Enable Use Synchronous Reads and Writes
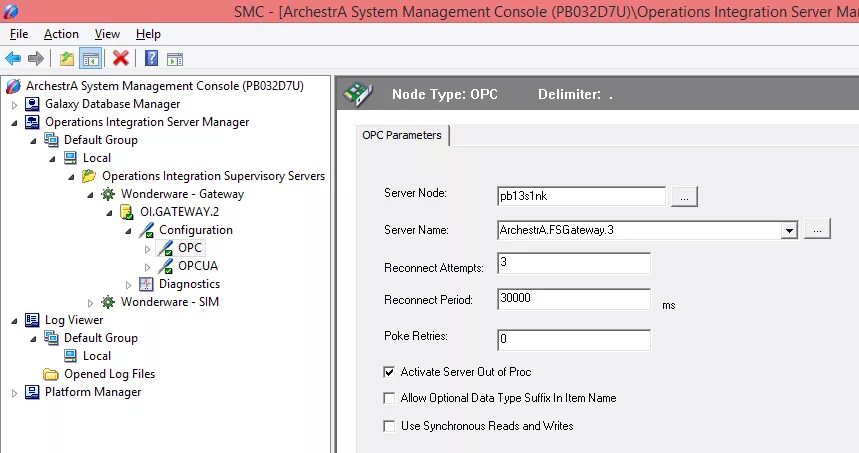The height and width of the screenshot is (453, 859). coord(389,426)
